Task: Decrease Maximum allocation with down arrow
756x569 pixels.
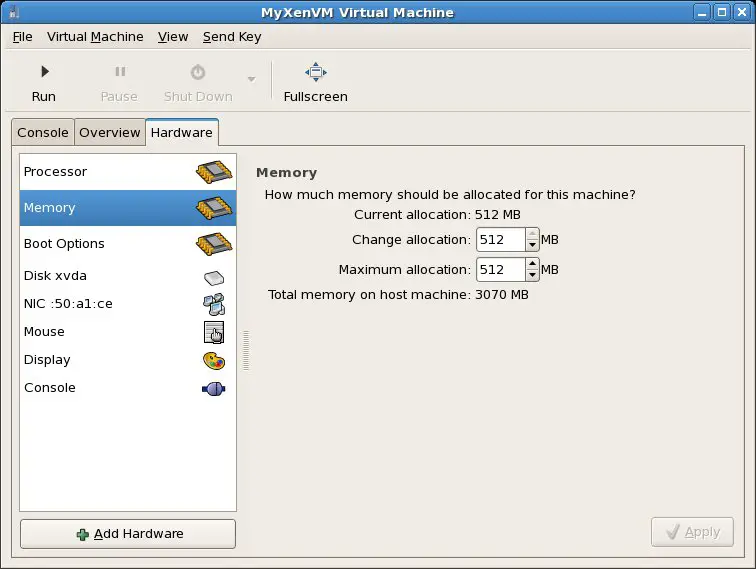Action: (532, 275)
